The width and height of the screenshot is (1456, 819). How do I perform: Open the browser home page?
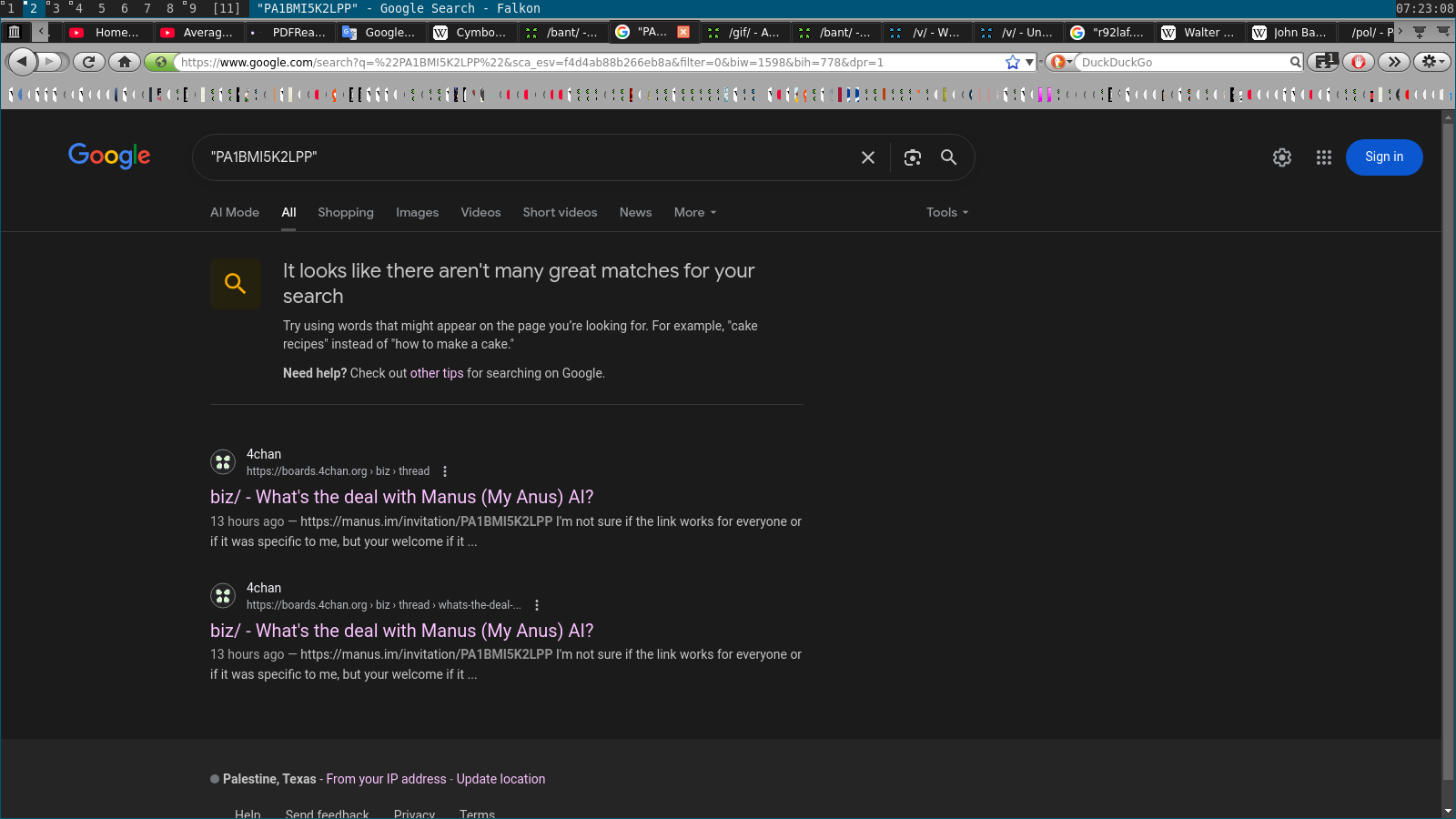125,62
